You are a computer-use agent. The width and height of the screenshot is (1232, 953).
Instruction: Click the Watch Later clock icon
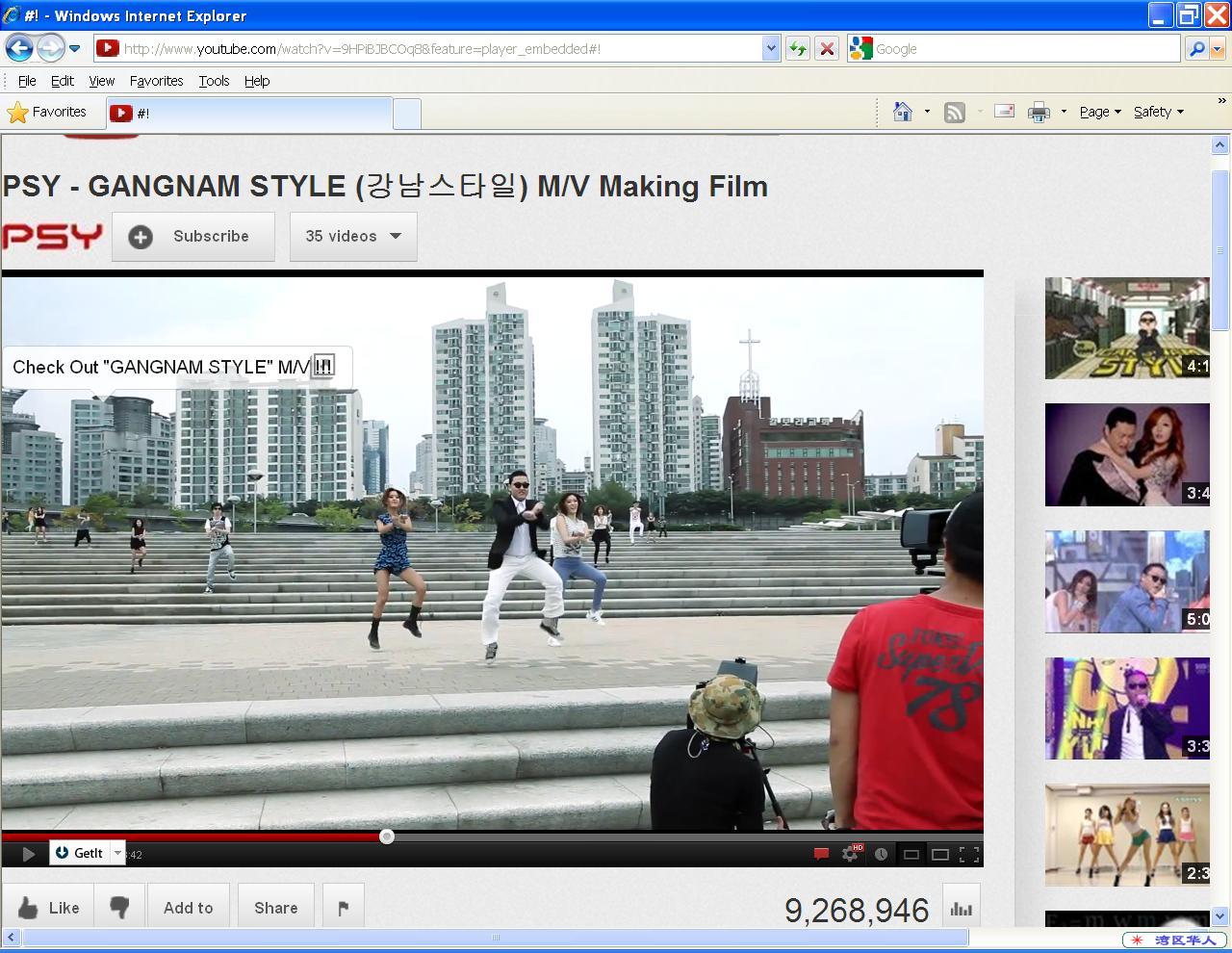click(x=881, y=854)
